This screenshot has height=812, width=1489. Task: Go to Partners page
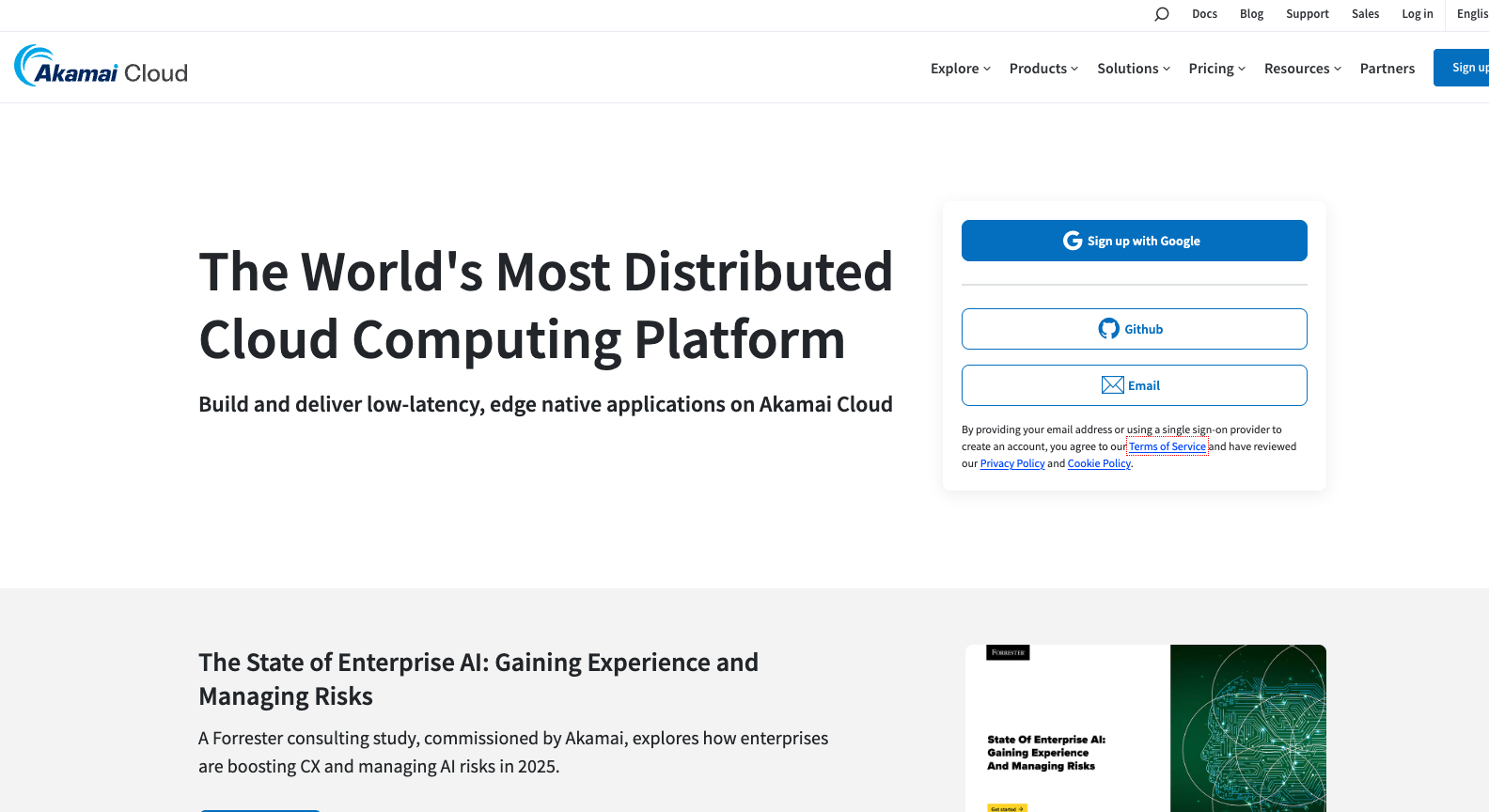[1387, 69]
